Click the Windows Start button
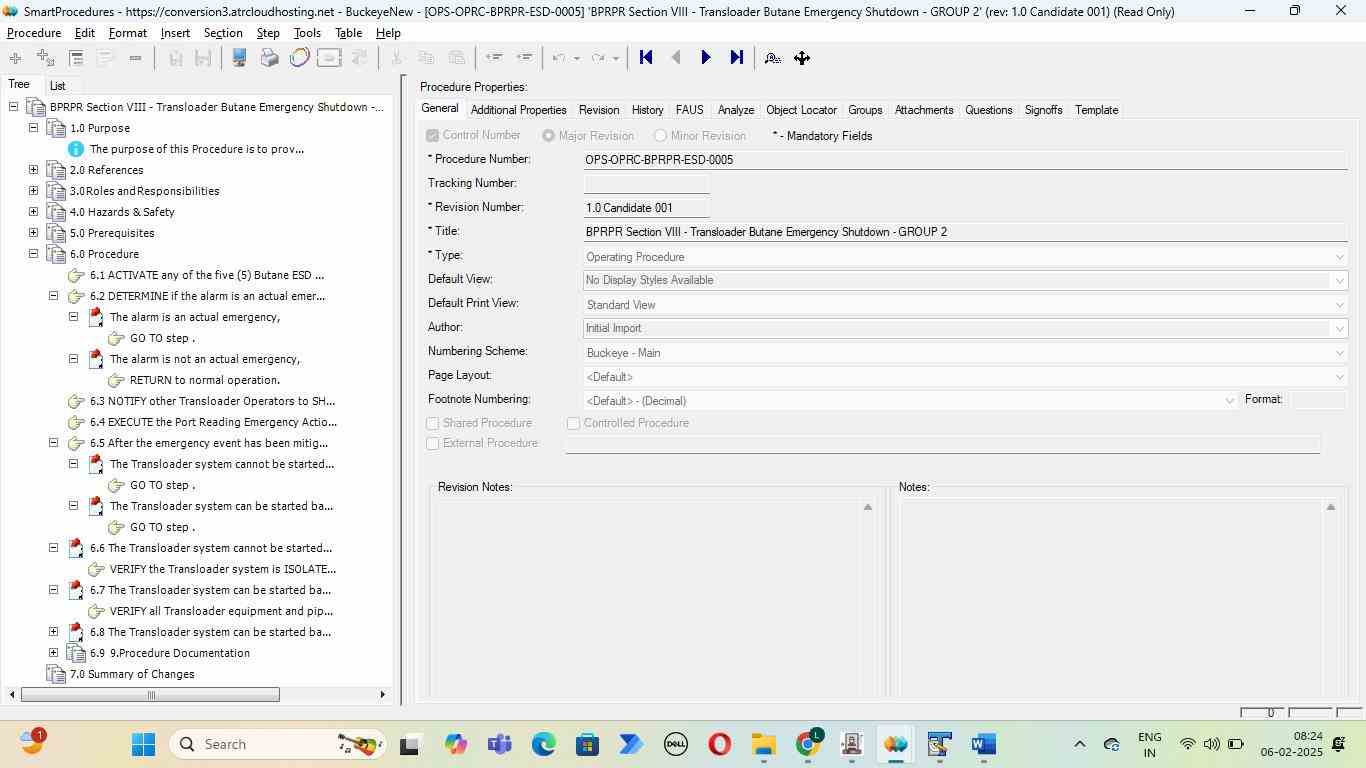1366x768 pixels. coord(143,744)
